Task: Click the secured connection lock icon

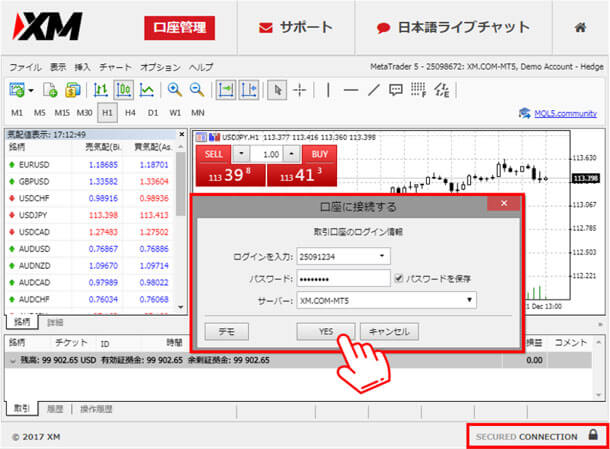Action: [593, 434]
